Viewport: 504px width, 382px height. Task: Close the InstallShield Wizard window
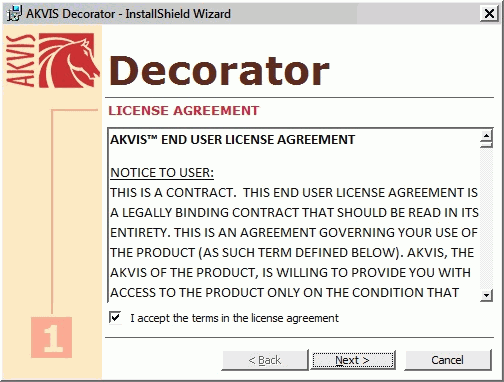(489, 13)
